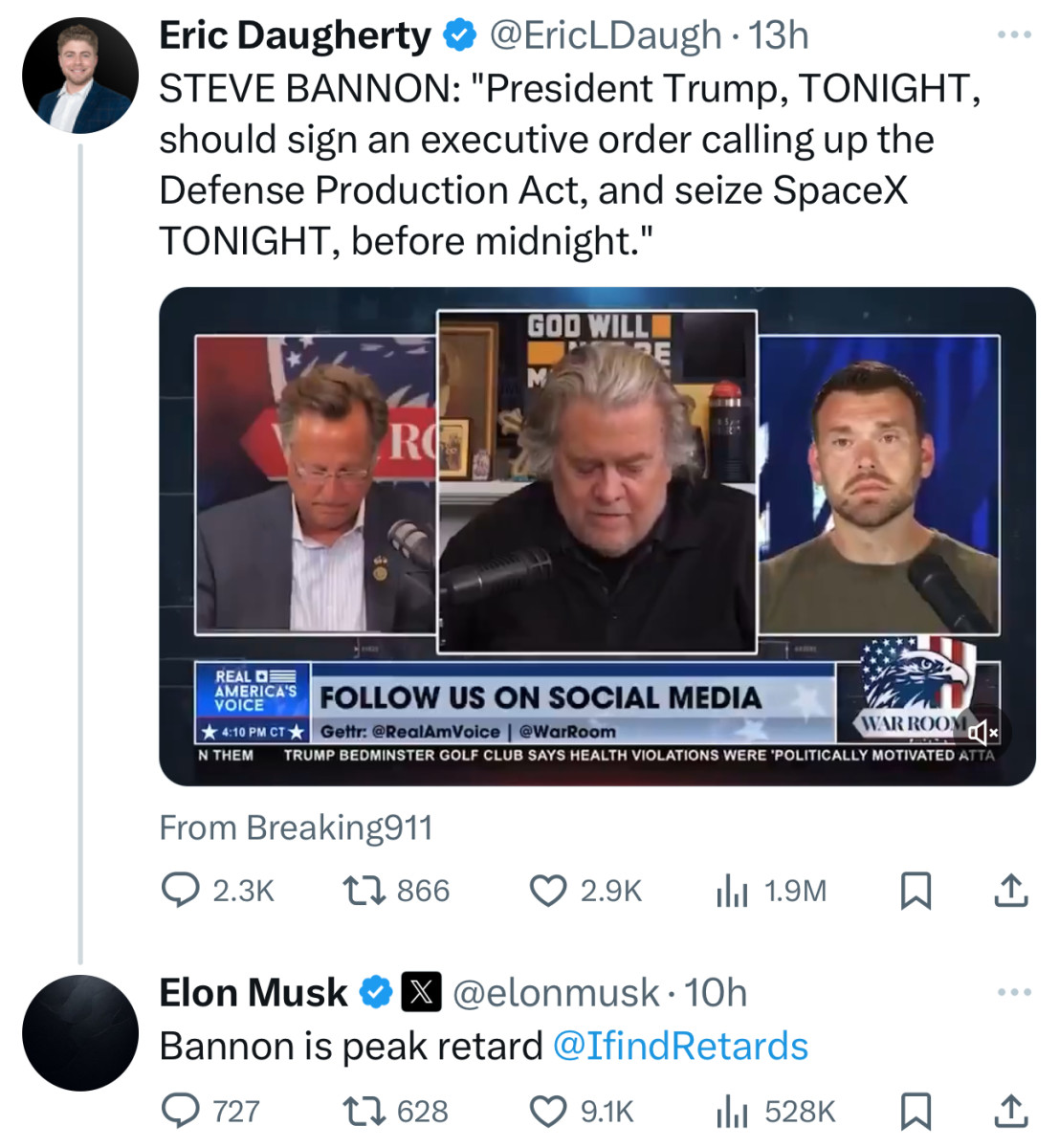The height and width of the screenshot is (1148, 1059).
Task: Click the From Breaking911 attribution link
Action: click(x=297, y=827)
